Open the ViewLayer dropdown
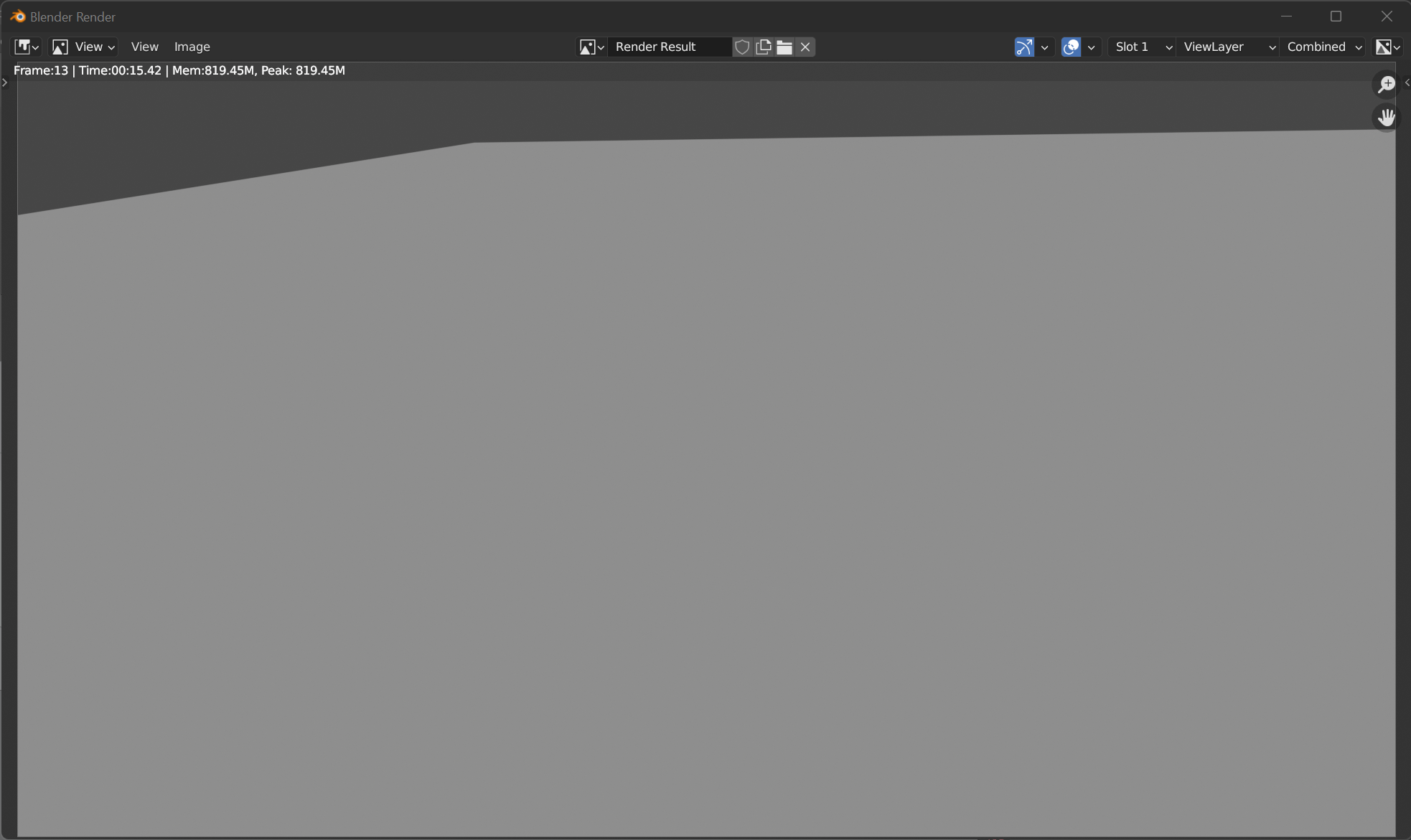This screenshot has height=840, width=1411. [x=1228, y=47]
